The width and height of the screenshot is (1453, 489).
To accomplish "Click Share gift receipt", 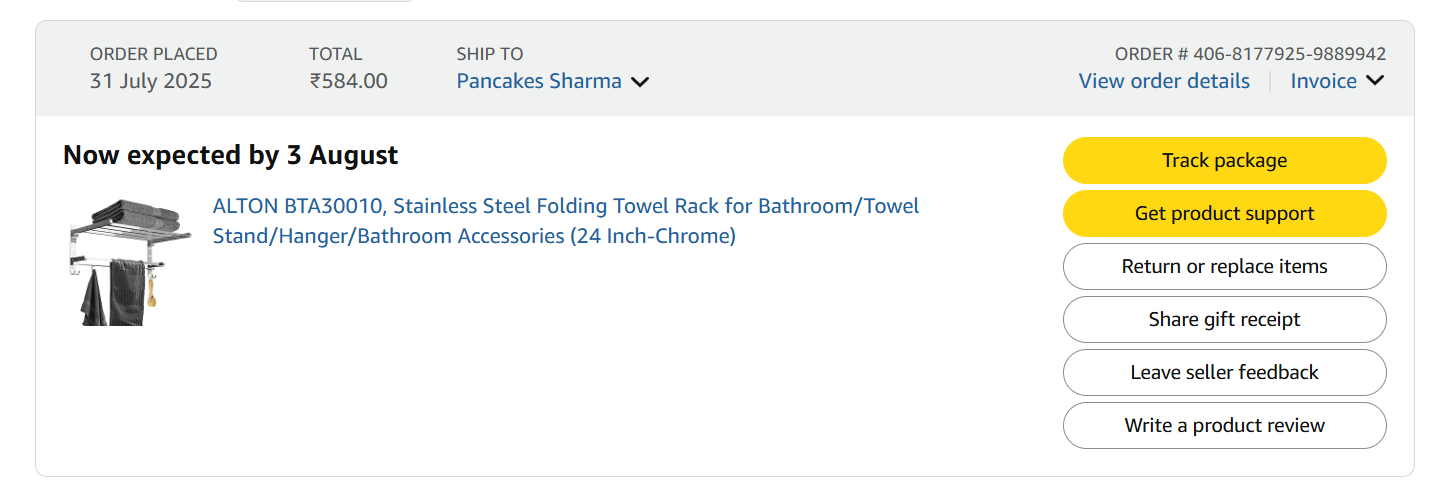I will pos(1224,320).
